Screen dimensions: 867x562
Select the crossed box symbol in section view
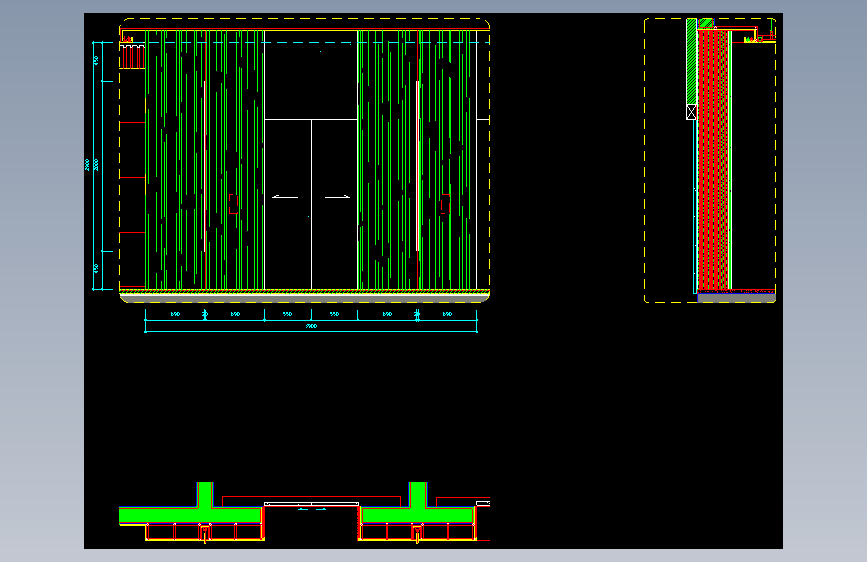pyautogui.click(x=691, y=112)
